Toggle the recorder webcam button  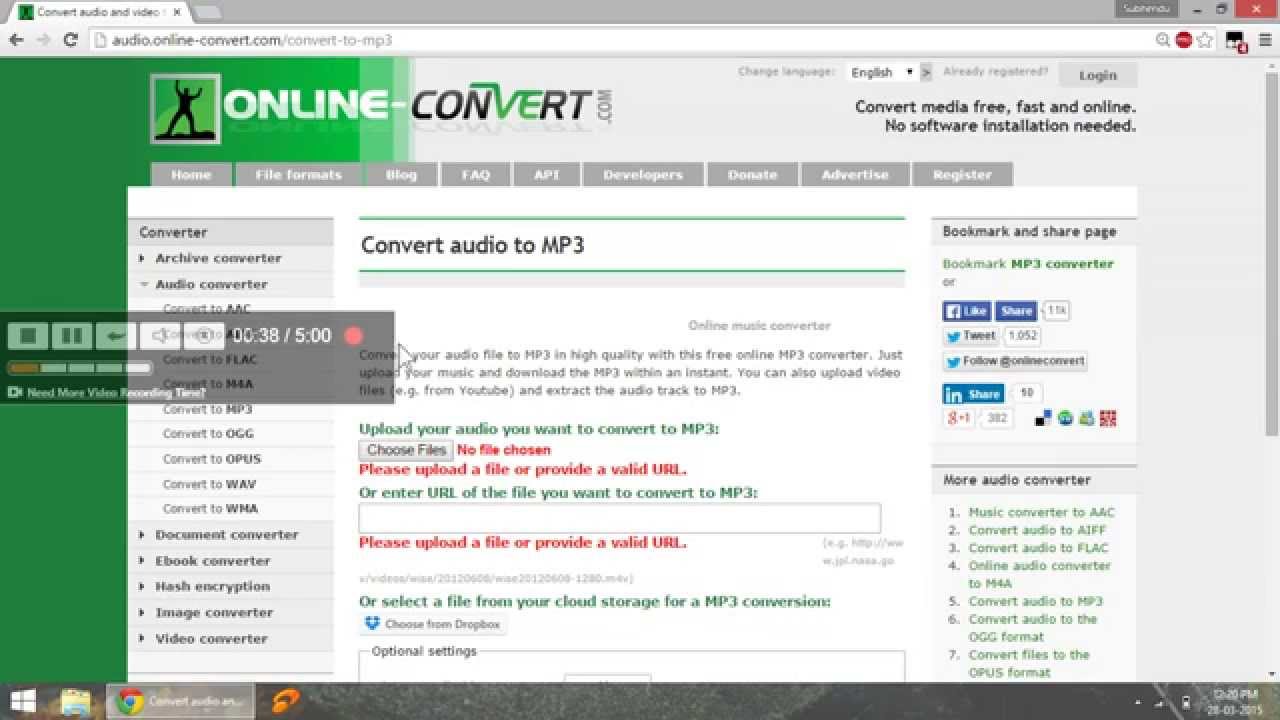(204, 336)
